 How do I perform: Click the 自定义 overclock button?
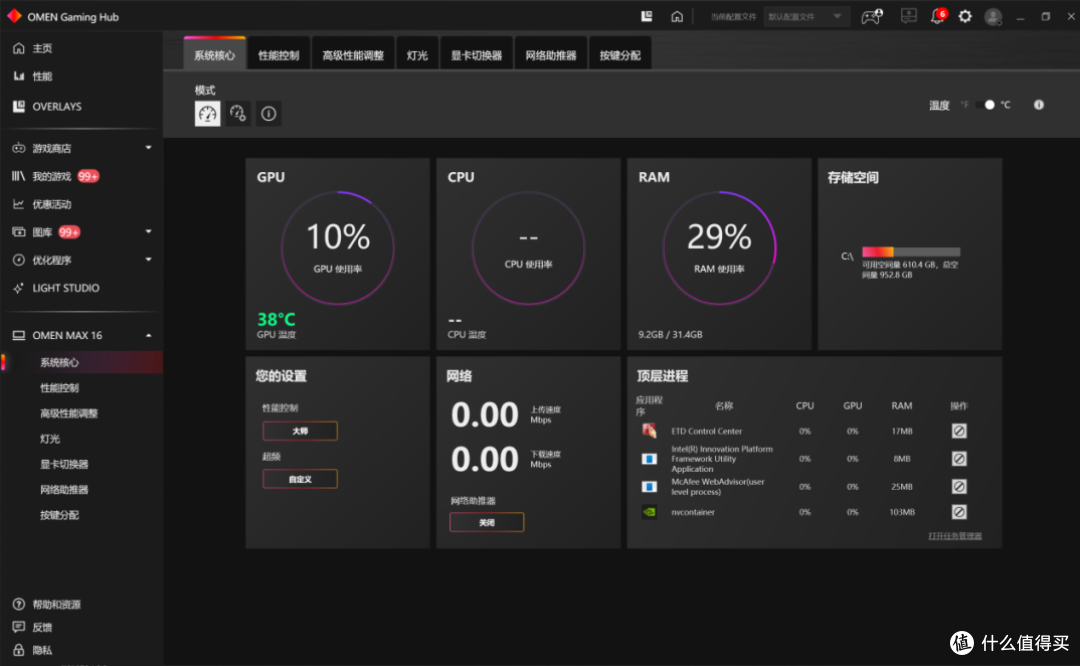click(x=300, y=479)
